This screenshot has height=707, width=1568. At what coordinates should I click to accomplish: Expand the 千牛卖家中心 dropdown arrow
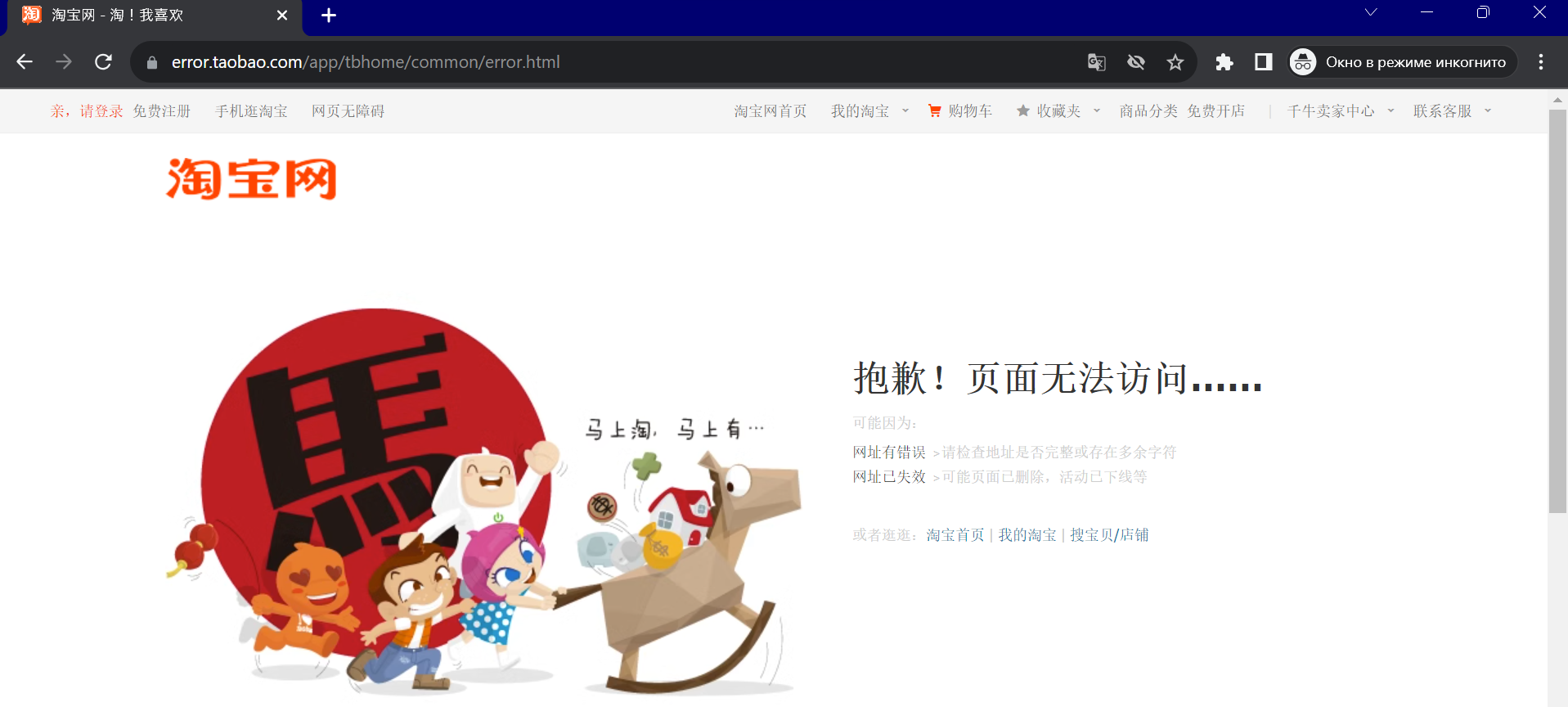pyautogui.click(x=1391, y=111)
